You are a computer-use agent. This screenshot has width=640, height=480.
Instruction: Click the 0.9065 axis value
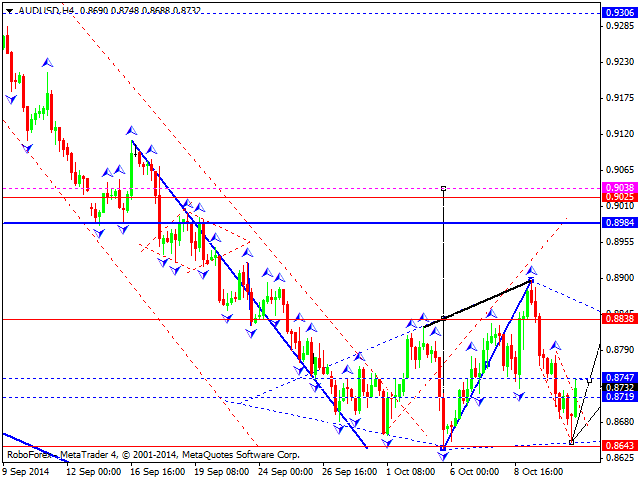pos(620,170)
